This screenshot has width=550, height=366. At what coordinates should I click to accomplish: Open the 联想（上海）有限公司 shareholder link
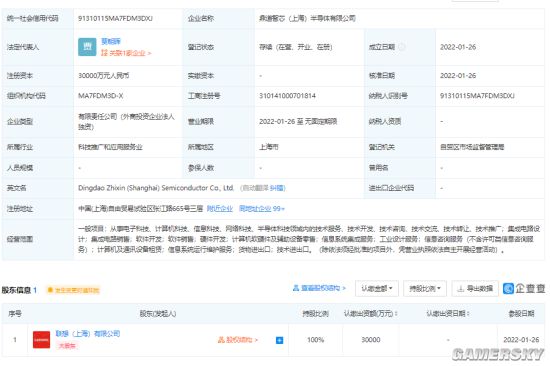[88, 333]
